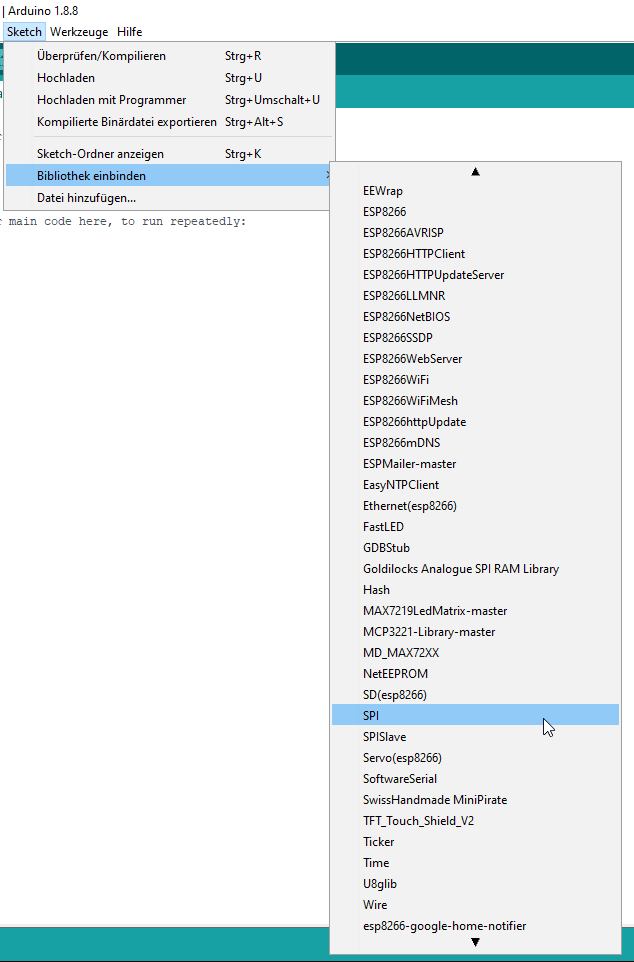Include the Ticker library

coord(475,841)
